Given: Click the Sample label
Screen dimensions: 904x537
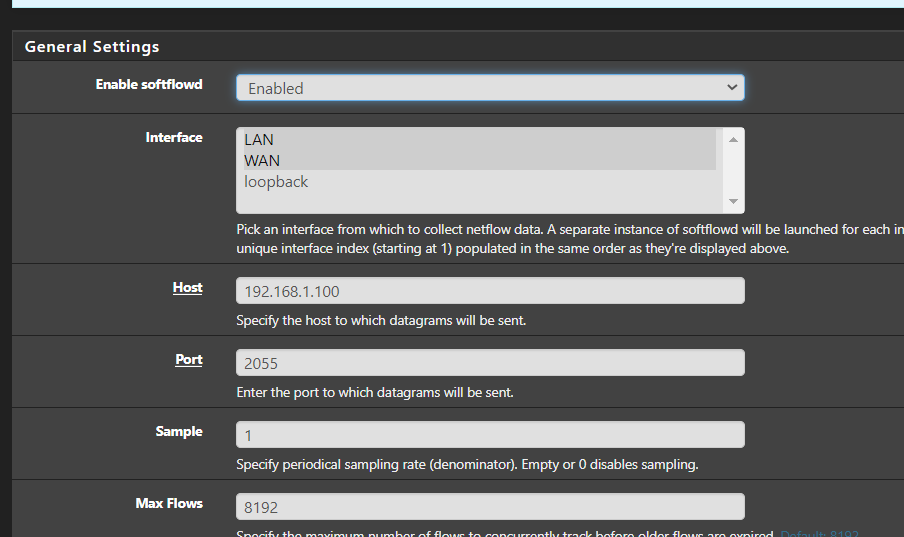Looking at the screenshot, I should click(179, 431).
